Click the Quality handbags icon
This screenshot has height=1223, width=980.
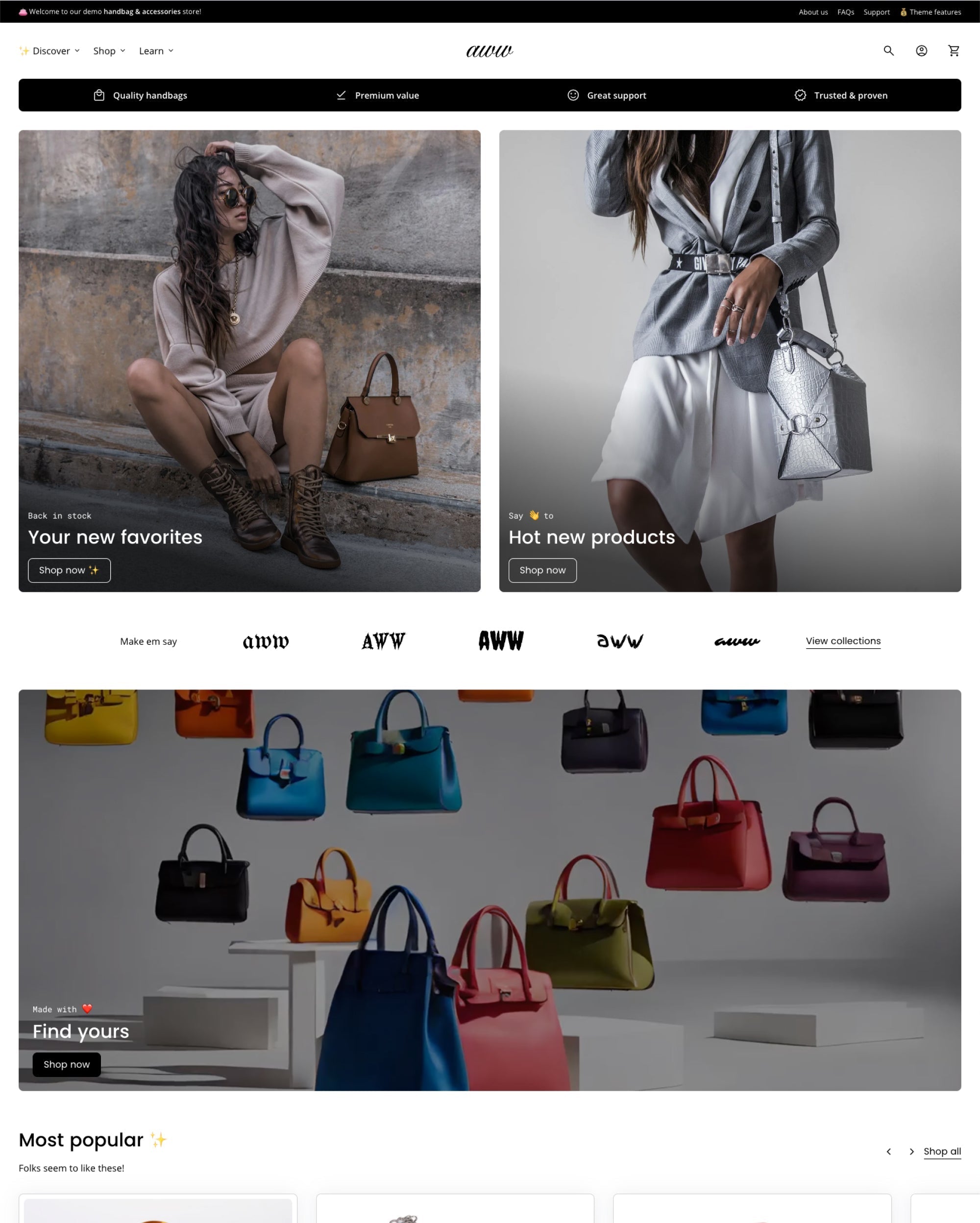point(99,95)
